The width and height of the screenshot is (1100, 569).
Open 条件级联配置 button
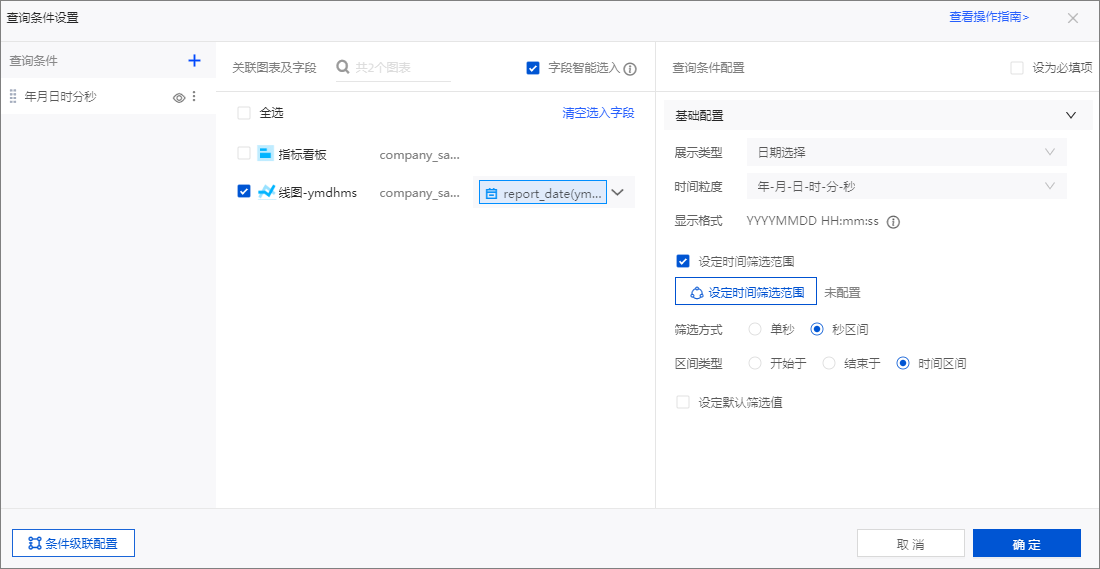(x=74, y=543)
